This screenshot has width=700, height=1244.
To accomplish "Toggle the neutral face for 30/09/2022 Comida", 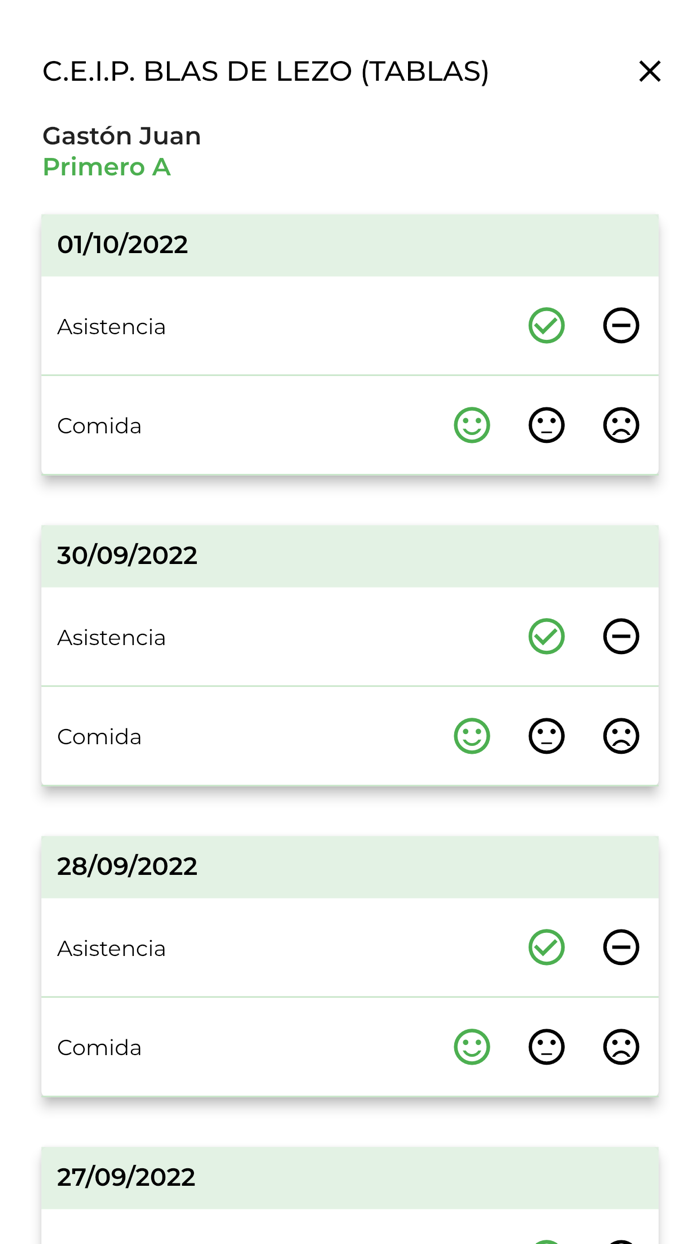I will [546, 736].
